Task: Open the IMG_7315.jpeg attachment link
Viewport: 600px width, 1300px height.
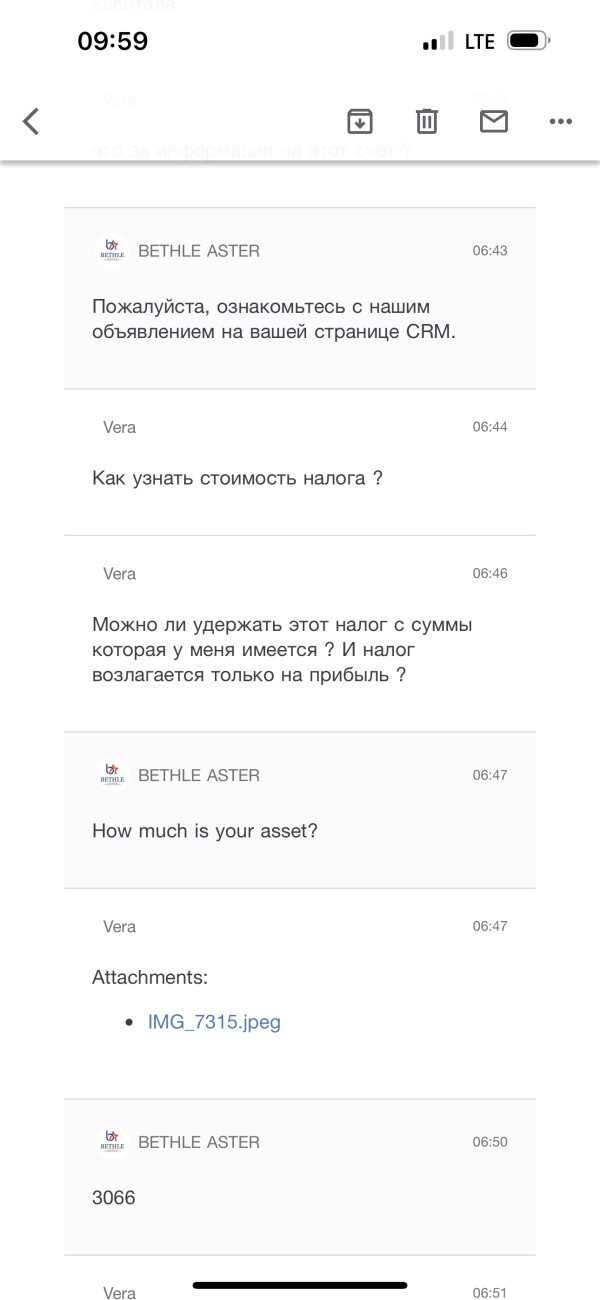Action: (214, 1022)
